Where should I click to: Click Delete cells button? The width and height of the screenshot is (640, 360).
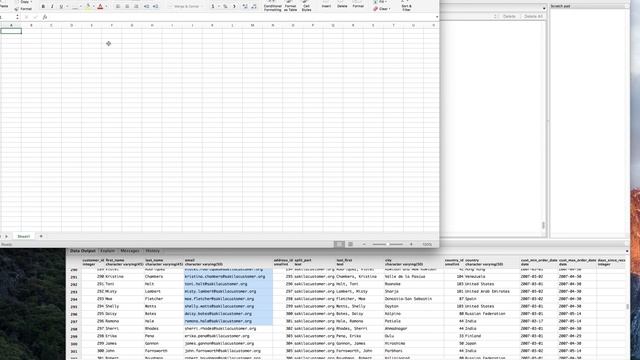(x=342, y=4)
